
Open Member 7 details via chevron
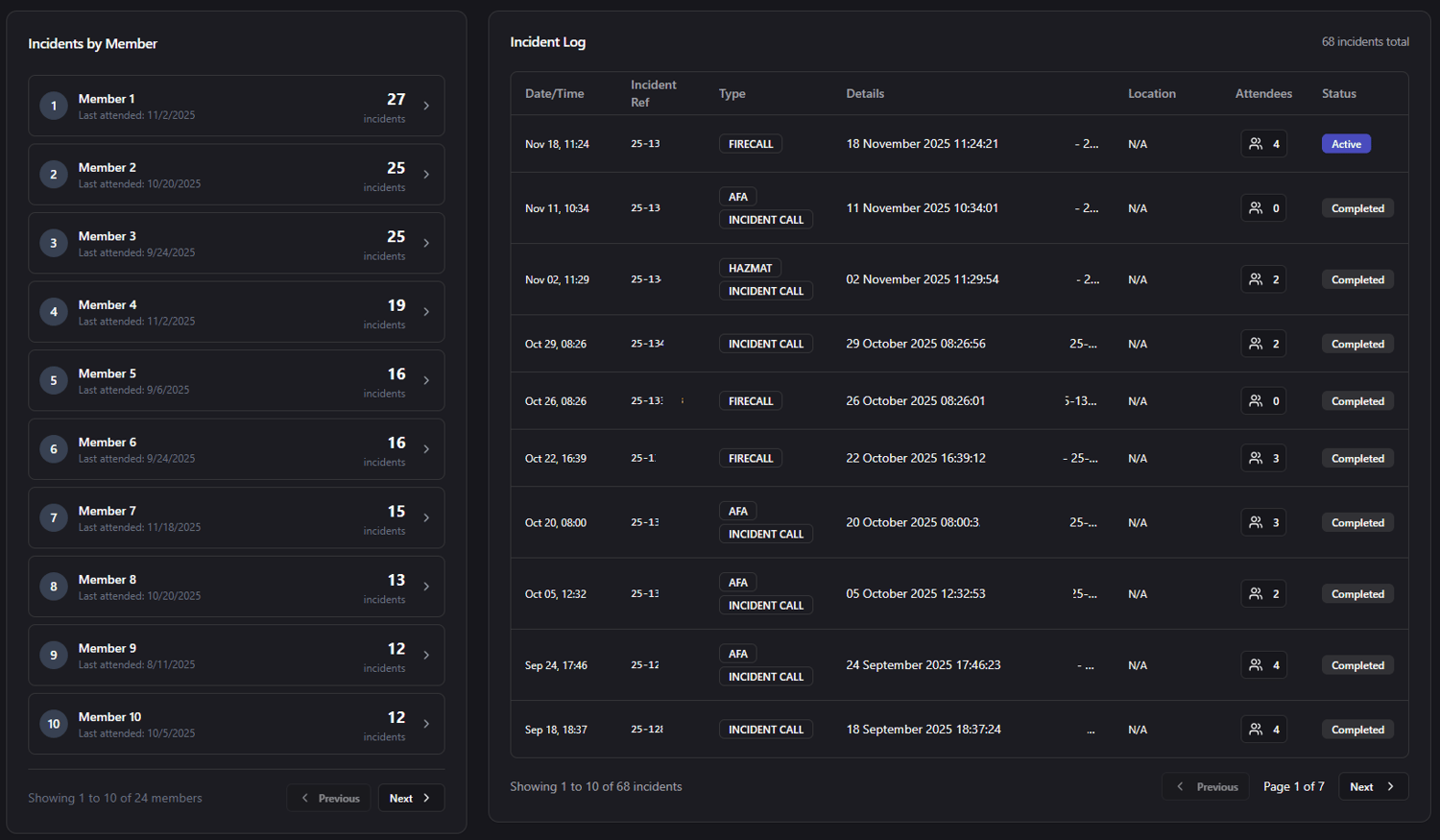(426, 518)
